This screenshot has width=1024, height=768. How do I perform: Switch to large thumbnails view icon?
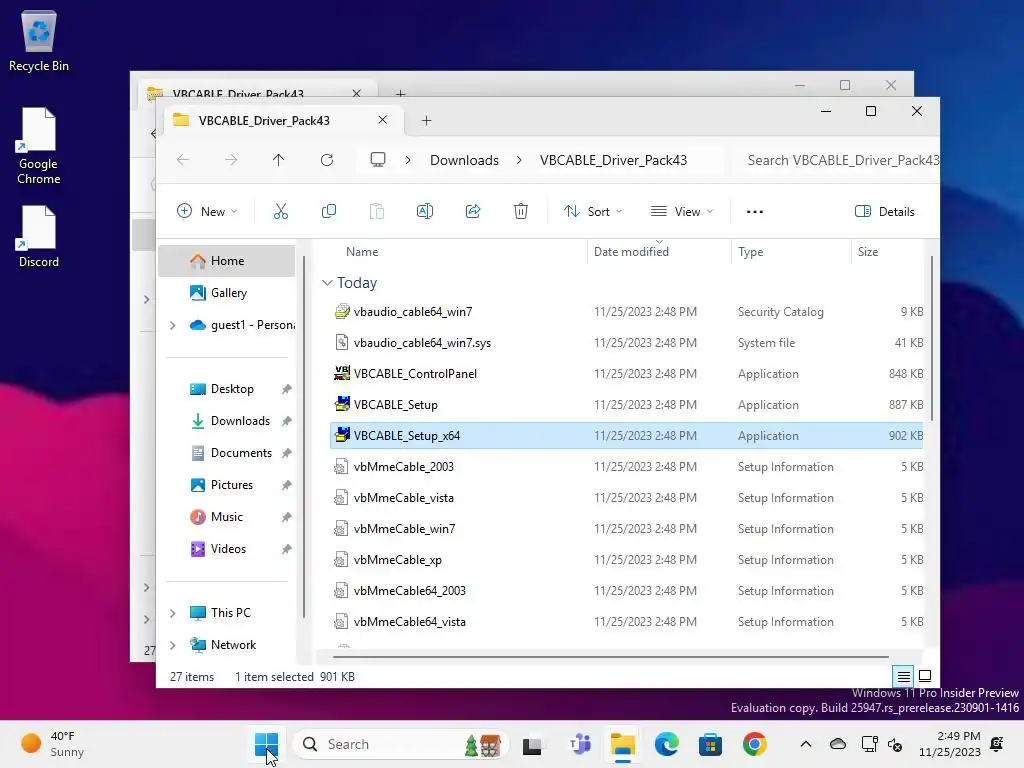925,676
